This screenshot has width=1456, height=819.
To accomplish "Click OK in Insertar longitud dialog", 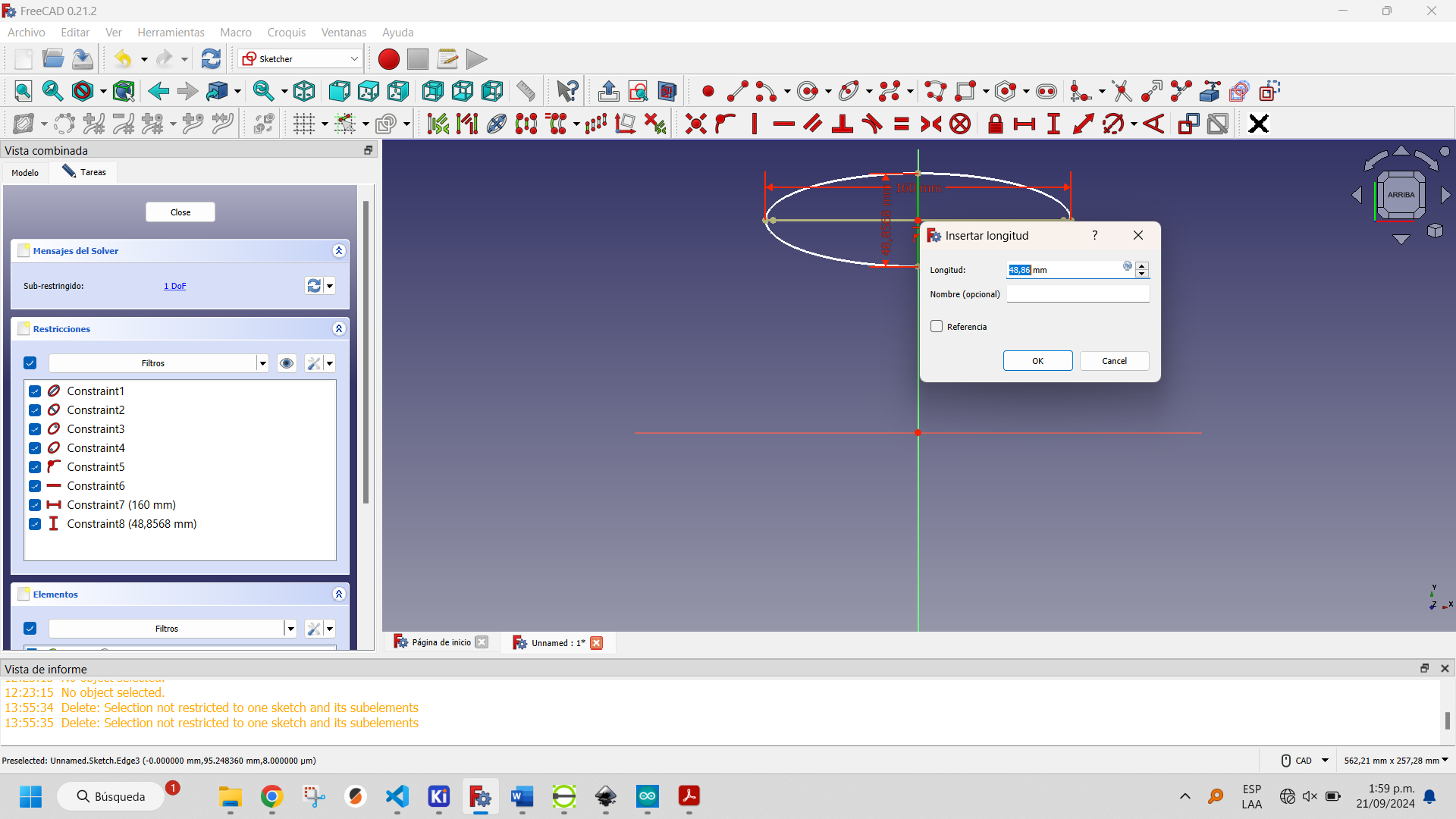I will (1038, 360).
